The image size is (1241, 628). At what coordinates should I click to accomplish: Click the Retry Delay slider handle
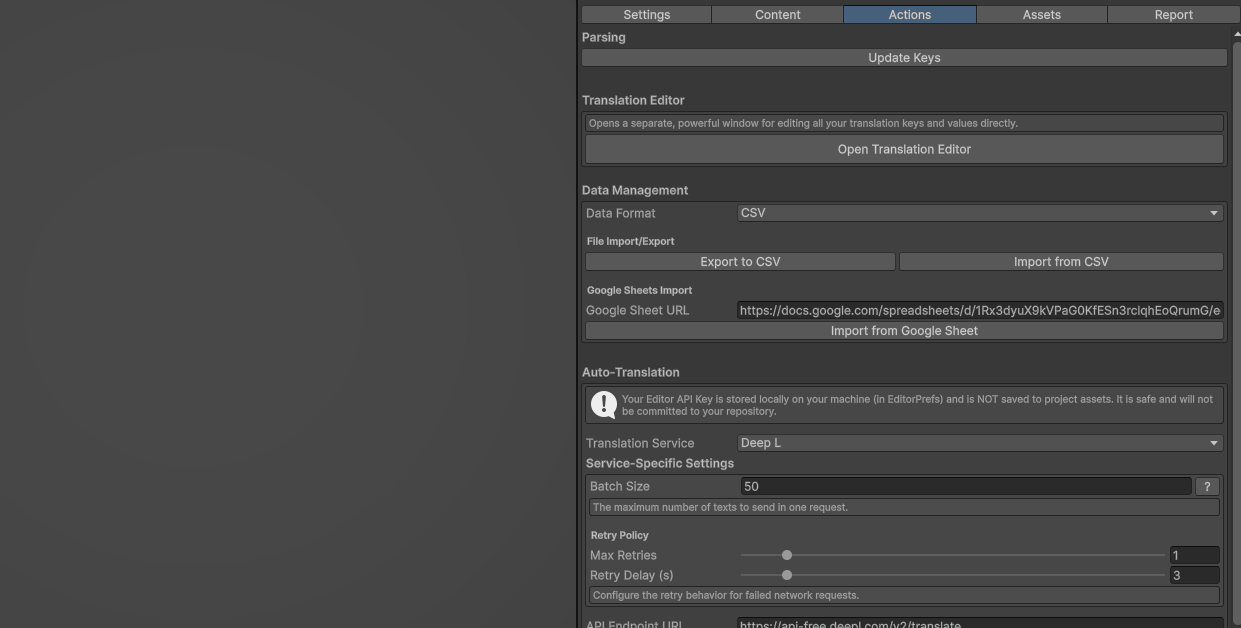pyautogui.click(x=786, y=575)
